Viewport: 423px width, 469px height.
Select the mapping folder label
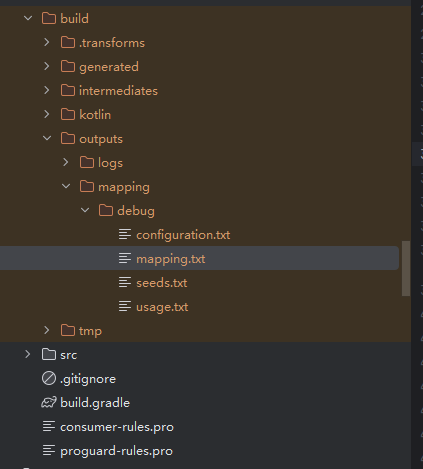click(x=124, y=187)
